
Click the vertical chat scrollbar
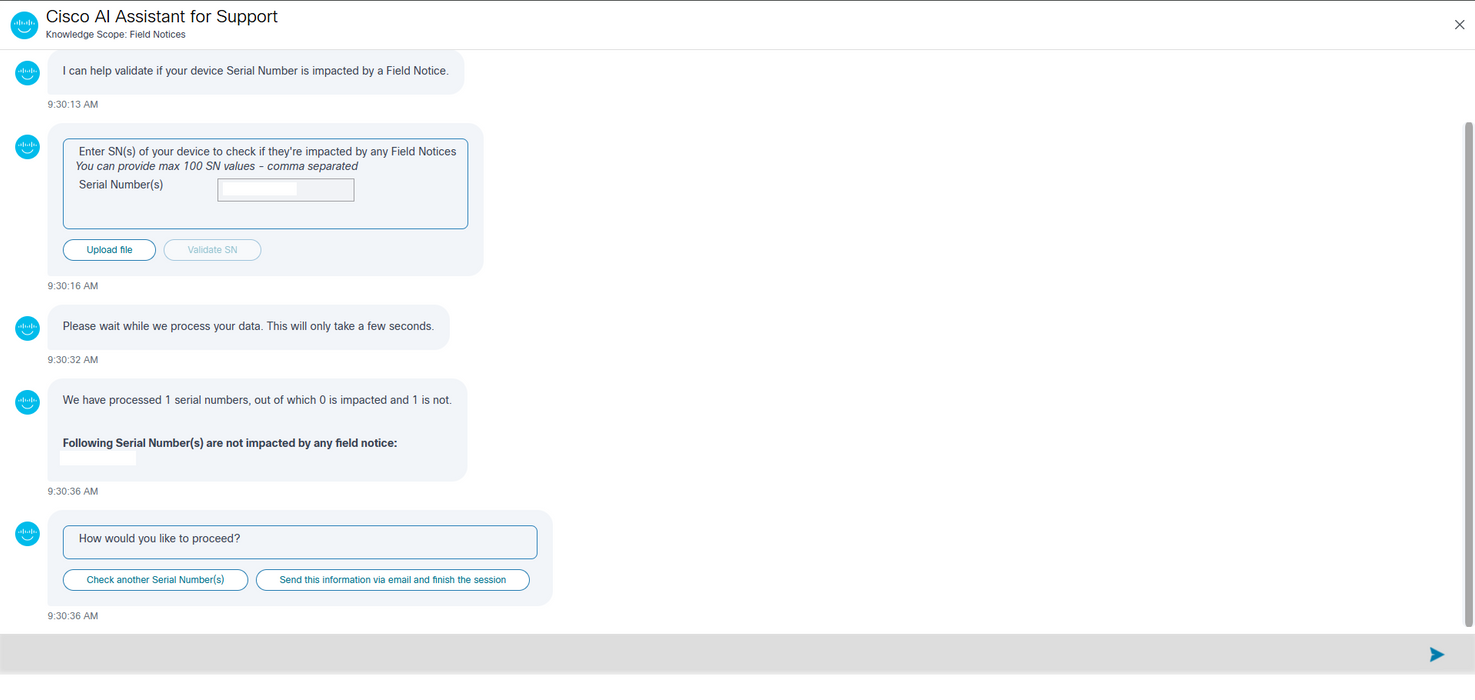pos(1468,375)
